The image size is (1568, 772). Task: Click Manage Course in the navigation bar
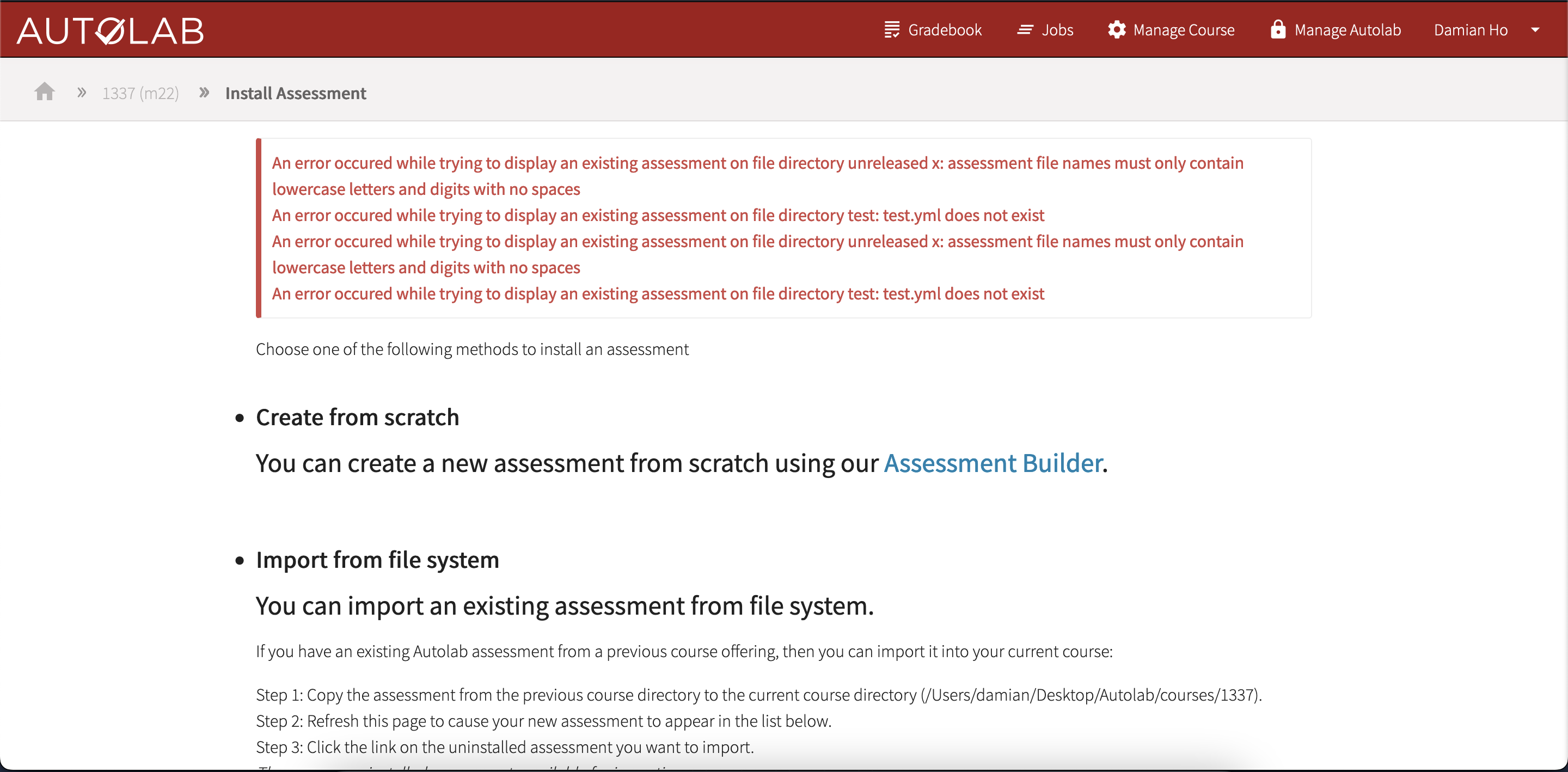point(1184,29)
